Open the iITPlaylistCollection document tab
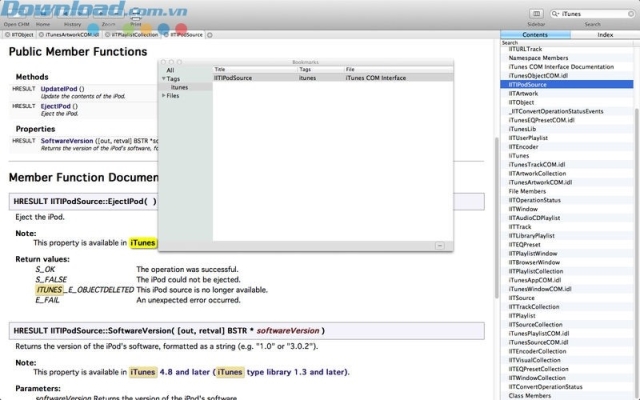This screenshot has width=640, height=400. tap(132, 34)
